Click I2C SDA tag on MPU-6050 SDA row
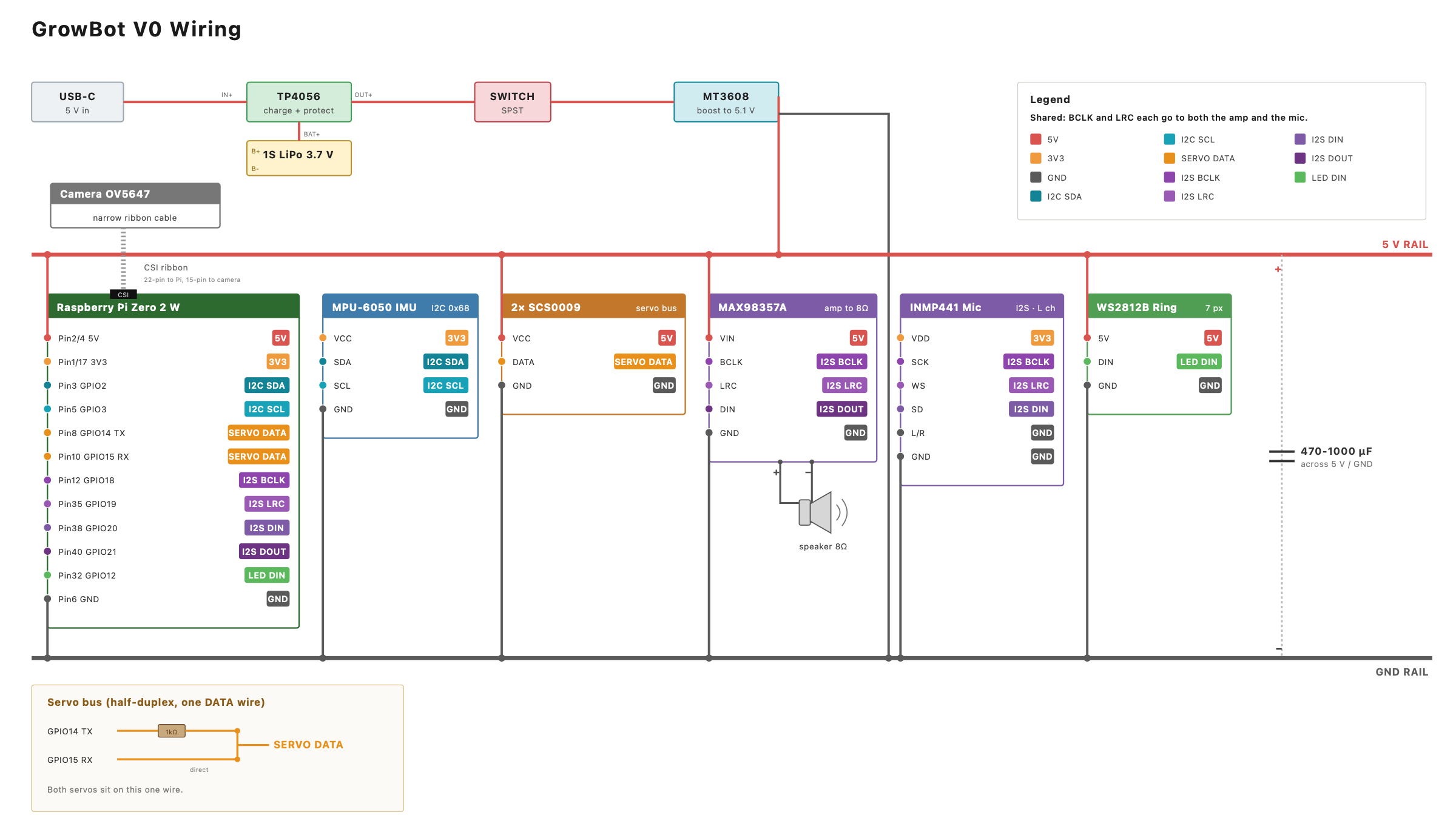 coord(445,362)
